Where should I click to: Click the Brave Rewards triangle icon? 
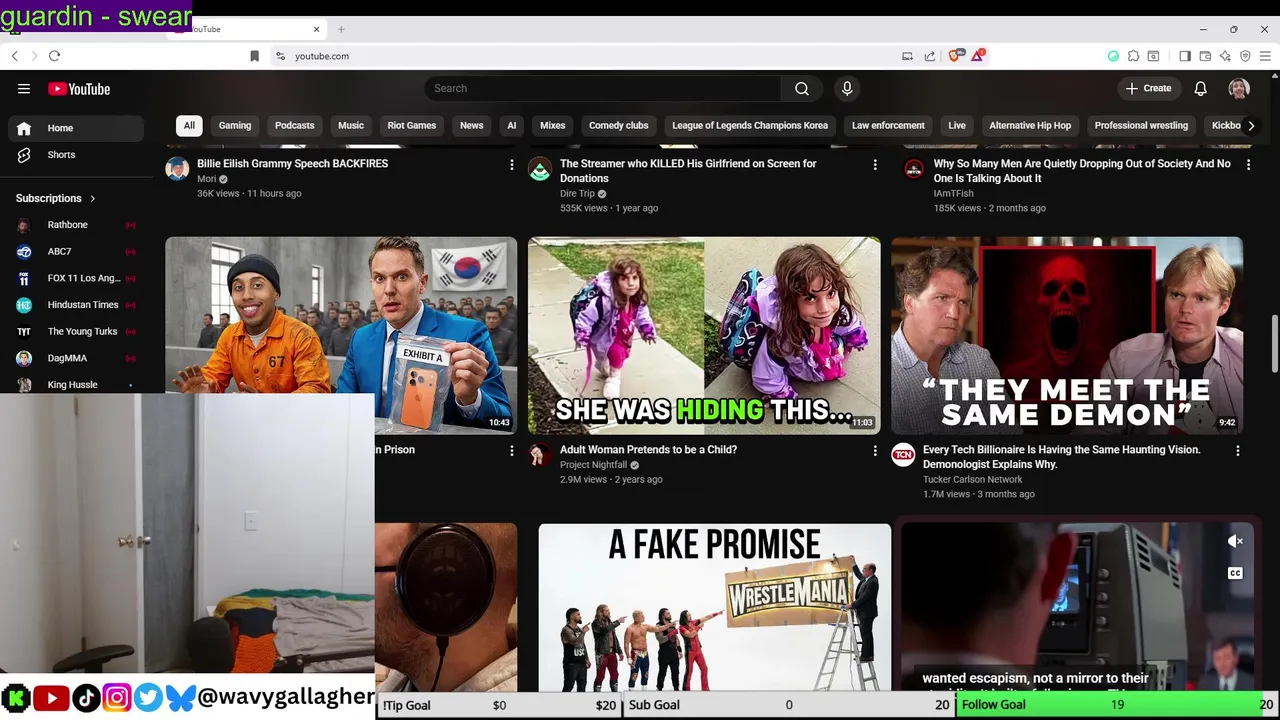977,56
